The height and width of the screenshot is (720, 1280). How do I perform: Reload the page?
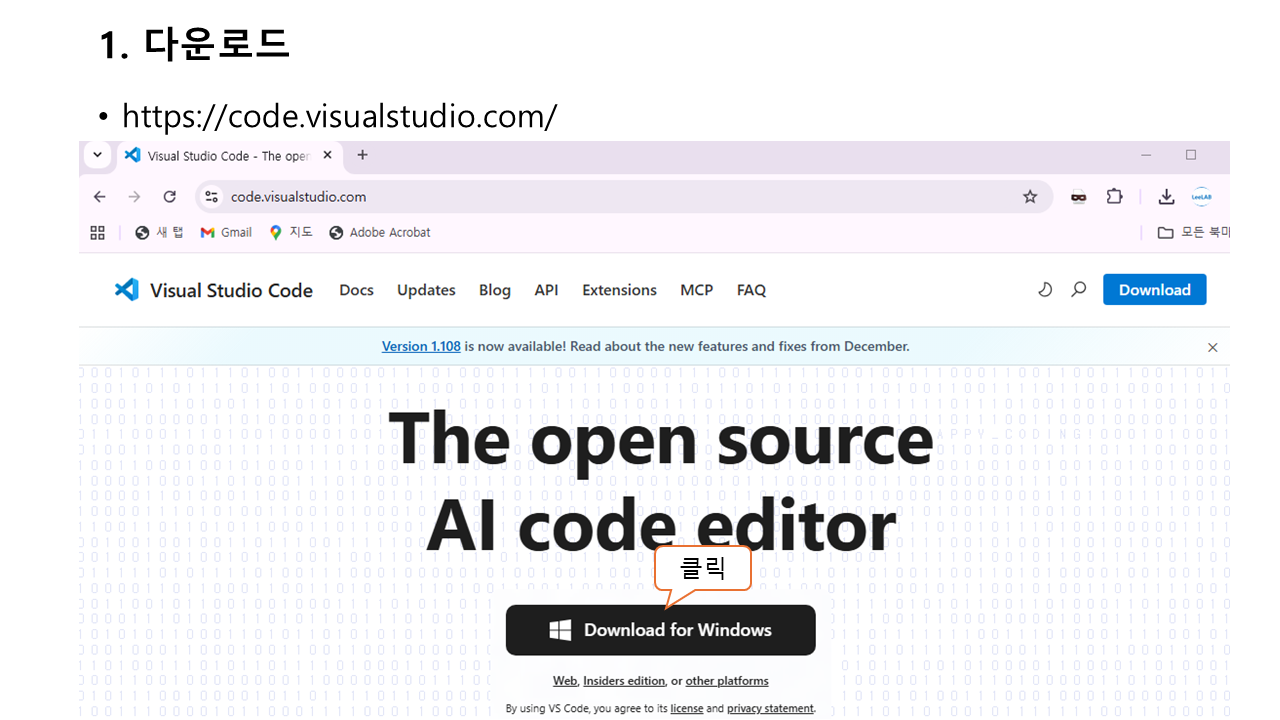click(x=170, y=197)
